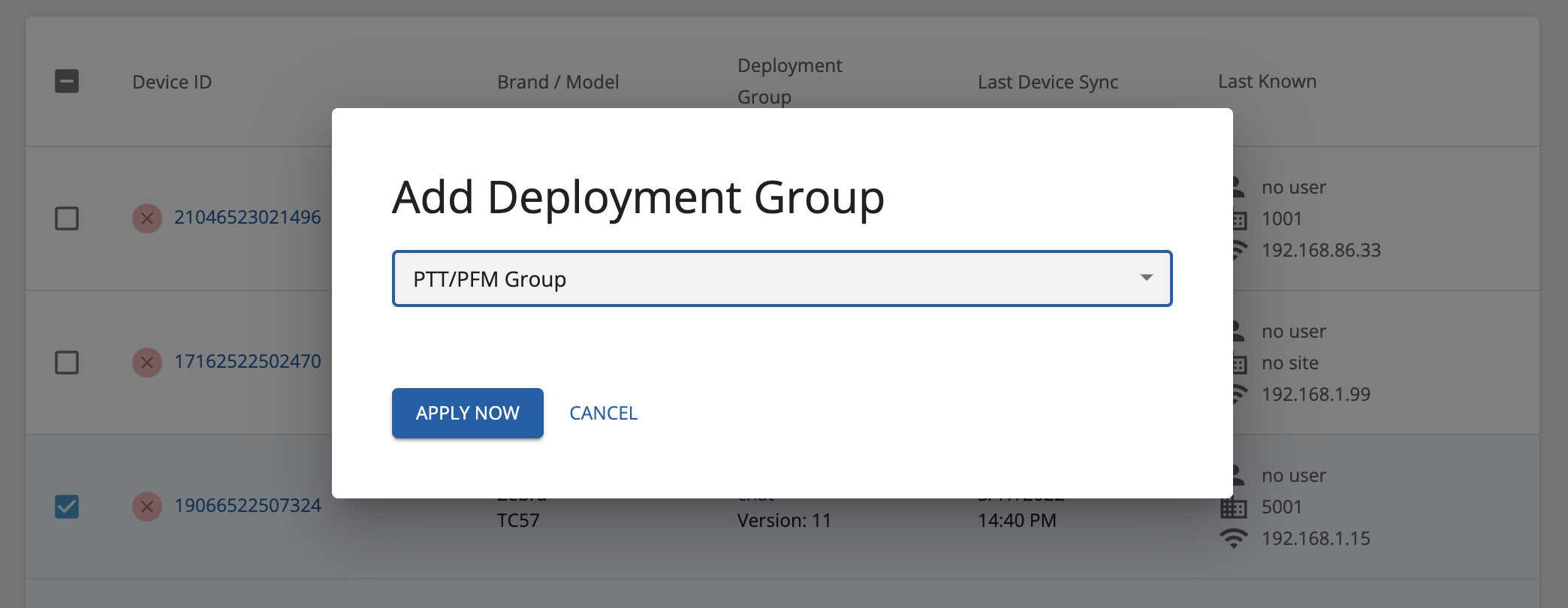1568x608 pixels.
Task: Click 'no user' in the 1001 row
Action: [1294, 187]
